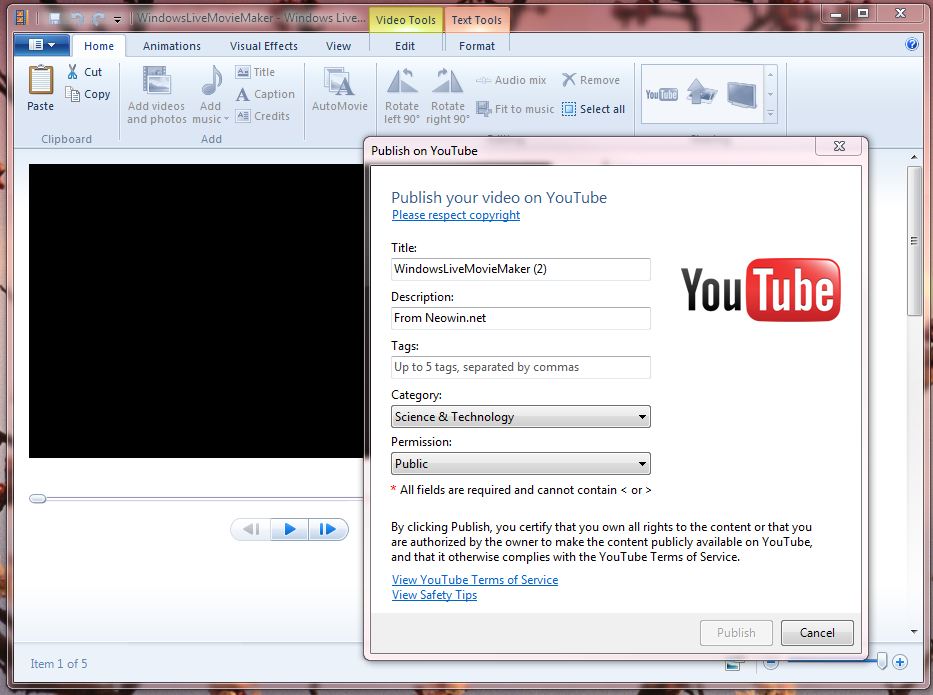Screen dimensions: 933x695
Task: Click the Movie Maker app icon in title bar
Action: [x=21, y=18]
